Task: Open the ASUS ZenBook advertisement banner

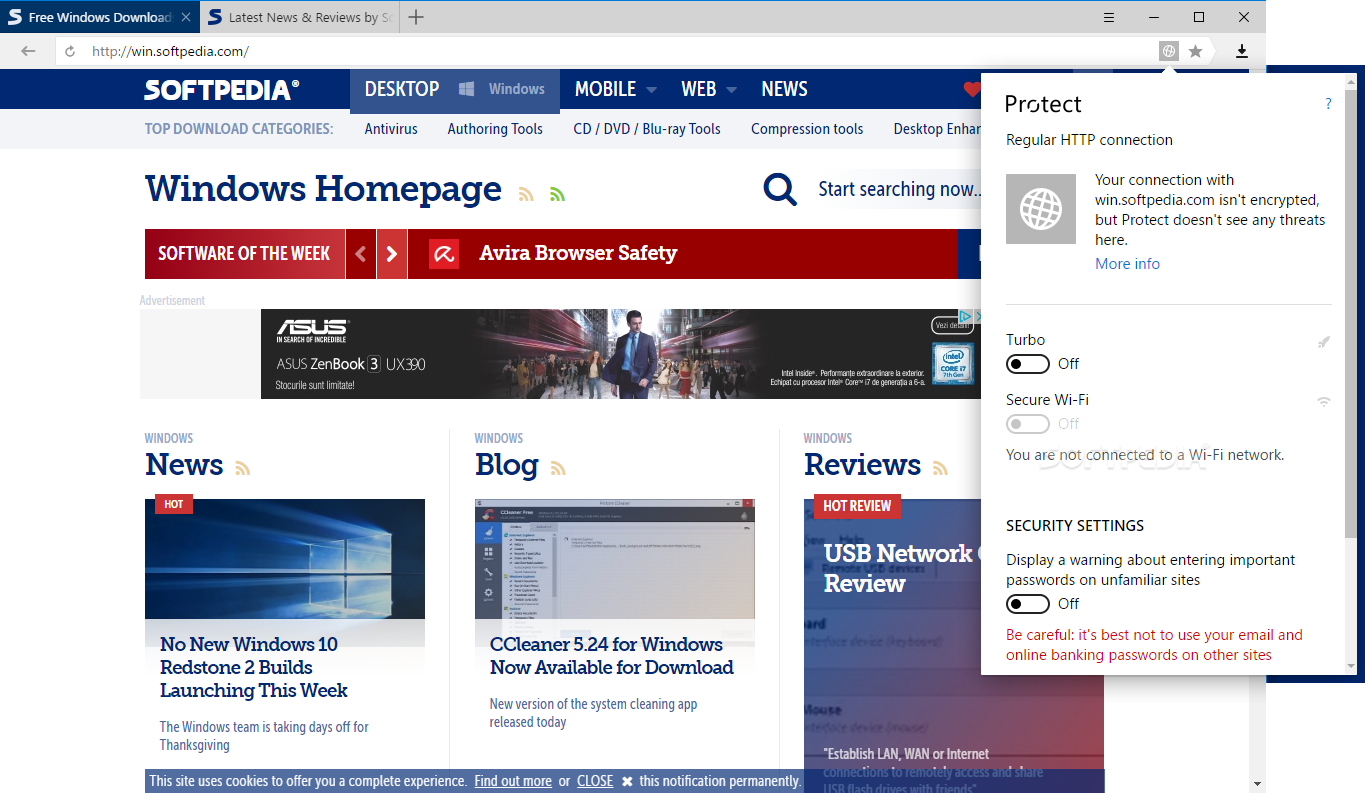Action: pyautogui.click(x=620, y=354)
